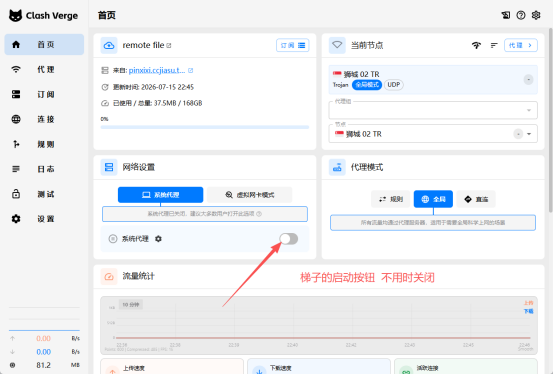The width and height of the screenshot is (554, 375).
Task: Open remote file external link icon
Action: [x=169, y=46]
